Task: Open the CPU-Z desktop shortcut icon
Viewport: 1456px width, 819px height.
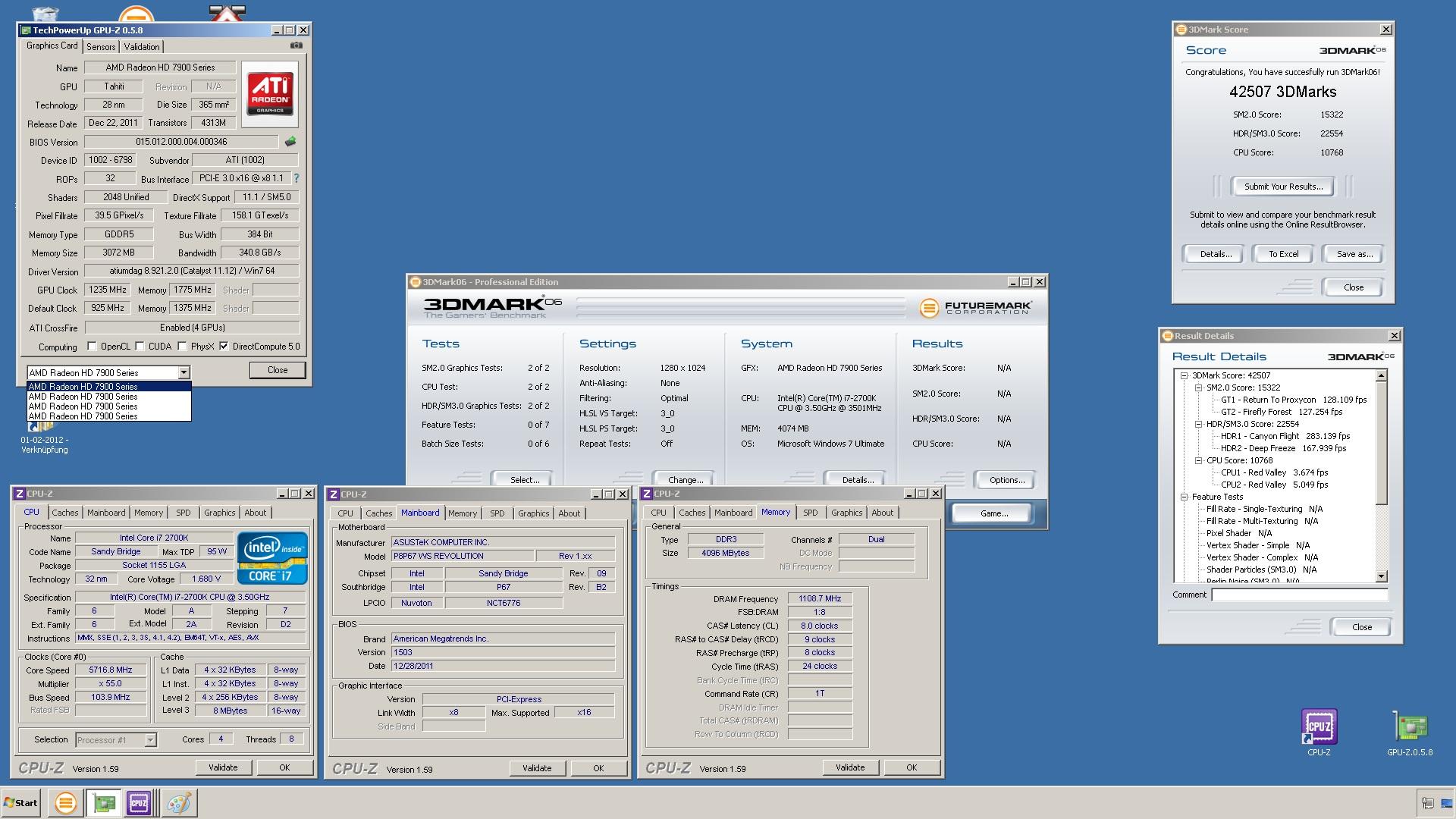Action: [x=1319, y=733]
